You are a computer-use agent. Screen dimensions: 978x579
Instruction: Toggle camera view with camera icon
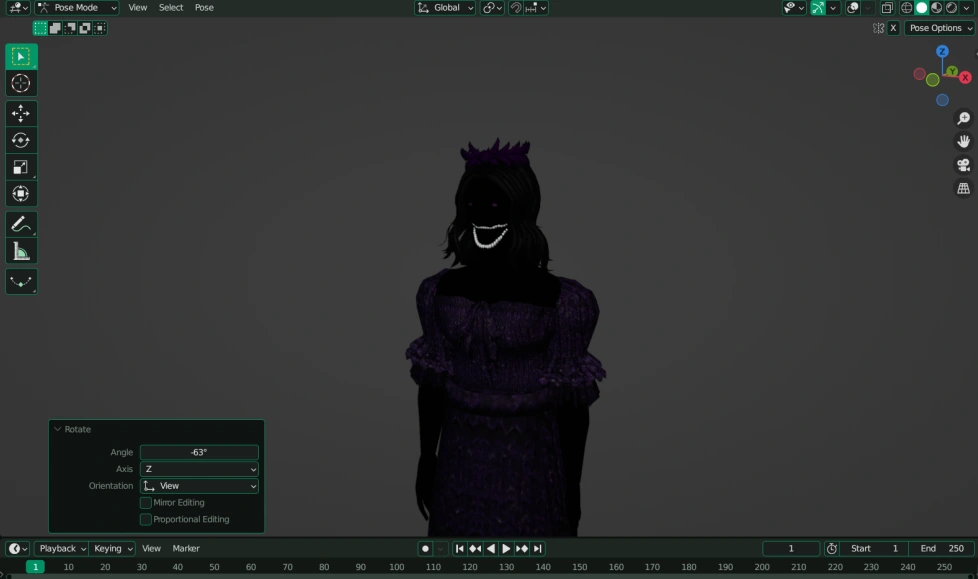point(964,165)
